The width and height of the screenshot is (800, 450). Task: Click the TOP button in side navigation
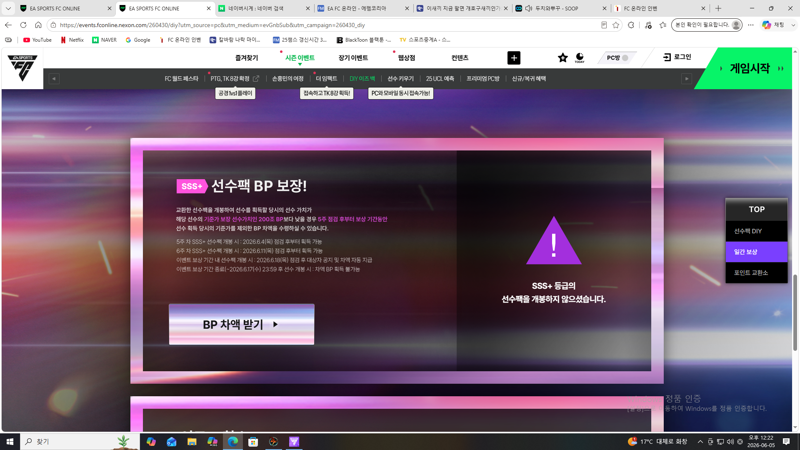pos(757,209)
